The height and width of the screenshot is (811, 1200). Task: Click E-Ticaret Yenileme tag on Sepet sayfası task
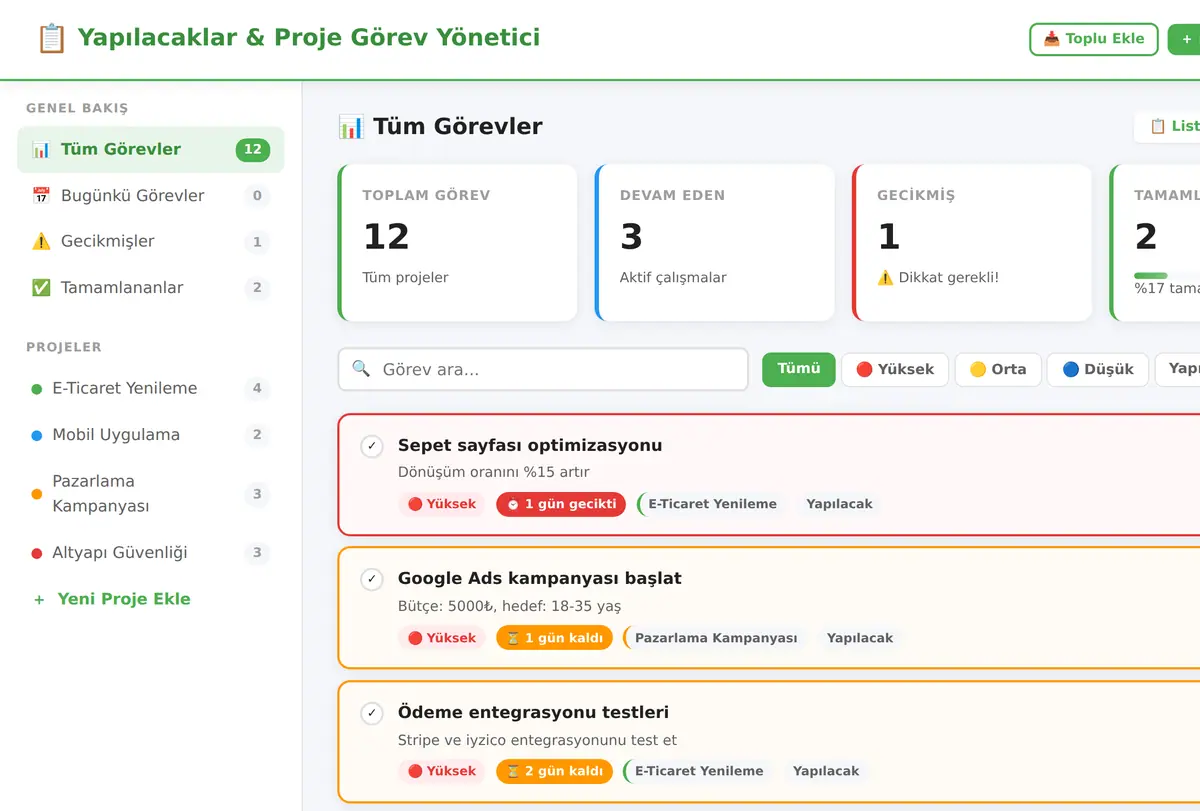(x=712, y=504)
